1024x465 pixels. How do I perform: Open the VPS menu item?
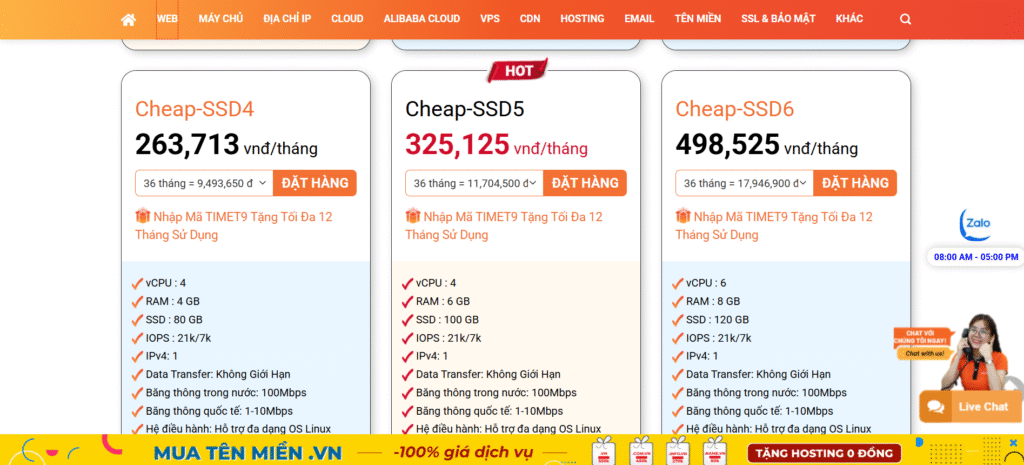click(490, 19)
